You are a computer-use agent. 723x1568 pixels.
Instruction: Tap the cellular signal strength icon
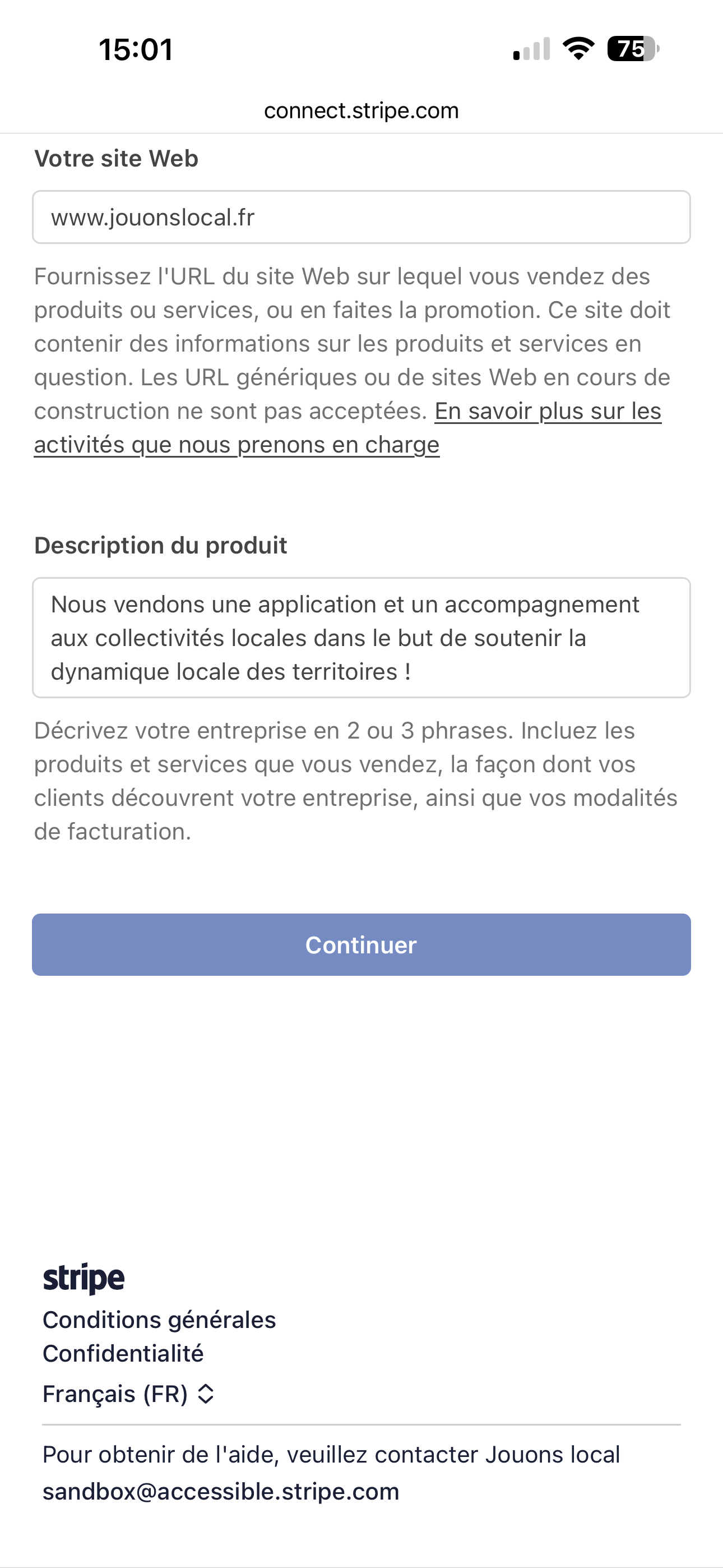531,49
